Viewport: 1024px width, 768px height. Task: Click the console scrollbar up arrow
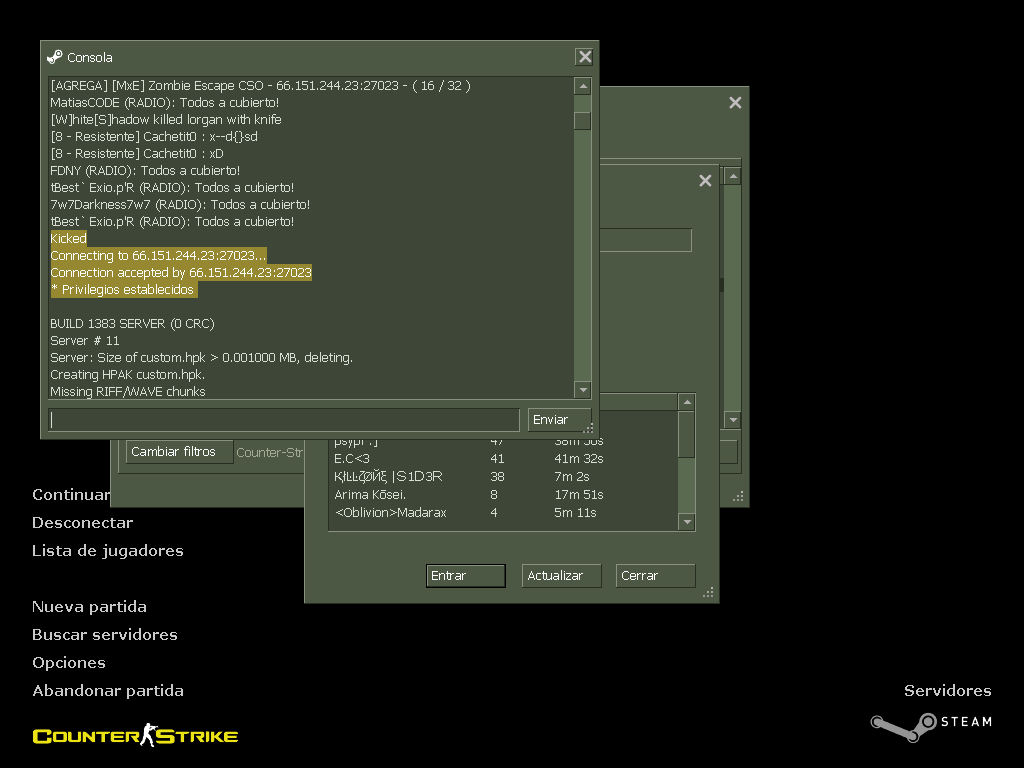point(583,86)
